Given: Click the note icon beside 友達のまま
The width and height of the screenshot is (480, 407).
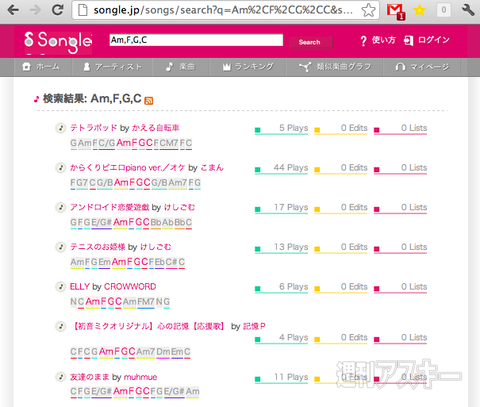Looking at the screenshot, I should (x=60, y=377).
